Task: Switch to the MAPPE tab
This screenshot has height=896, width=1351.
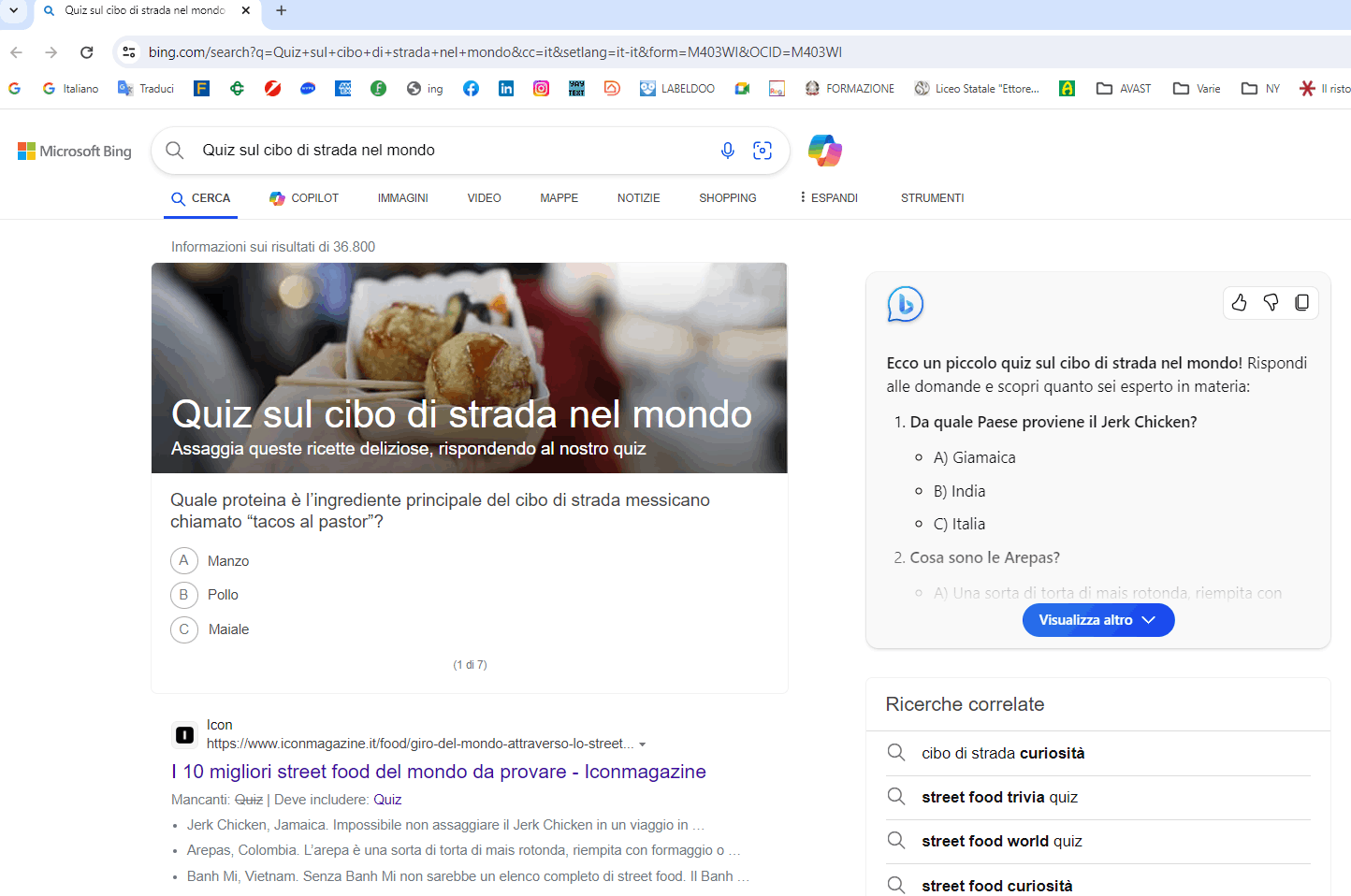Action: click(x=559, y=198)
